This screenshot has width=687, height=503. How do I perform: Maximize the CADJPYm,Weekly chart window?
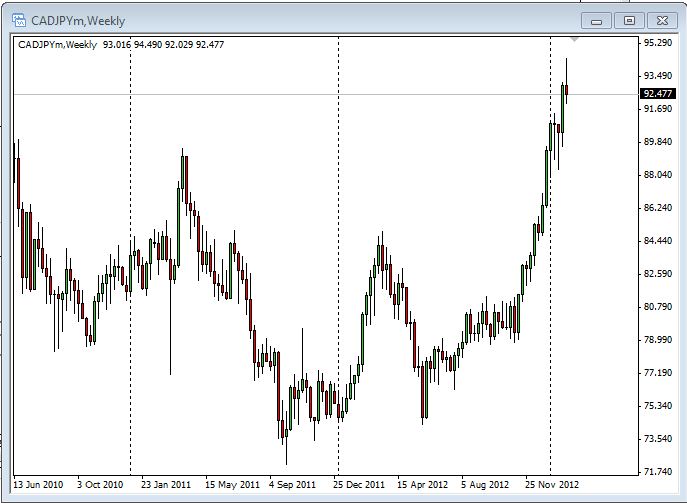pyautogui.click(x=629, y=21)
